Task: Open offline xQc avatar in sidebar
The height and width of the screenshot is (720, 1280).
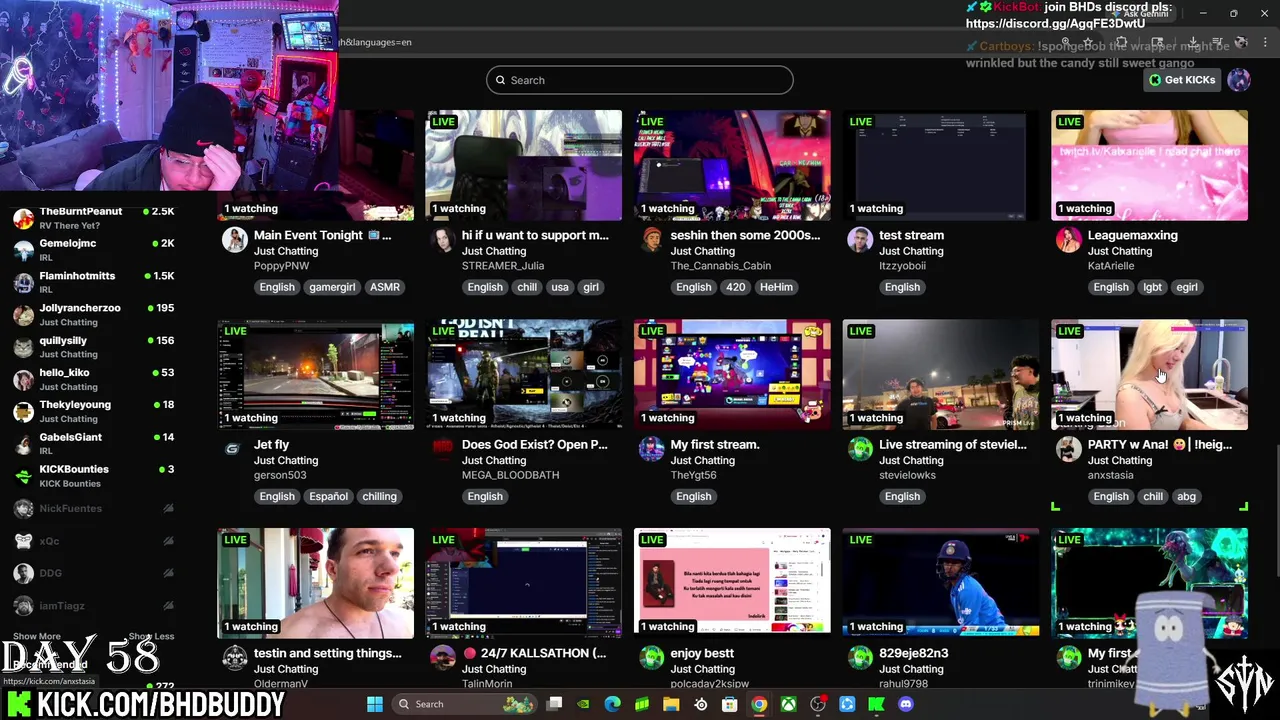Action: (x=23, y=541)
